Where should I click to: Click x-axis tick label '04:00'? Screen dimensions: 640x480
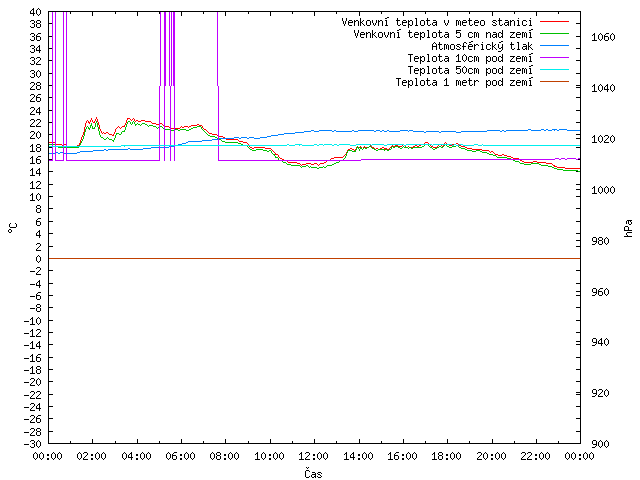pyautogui.click(x=136, y=456)
